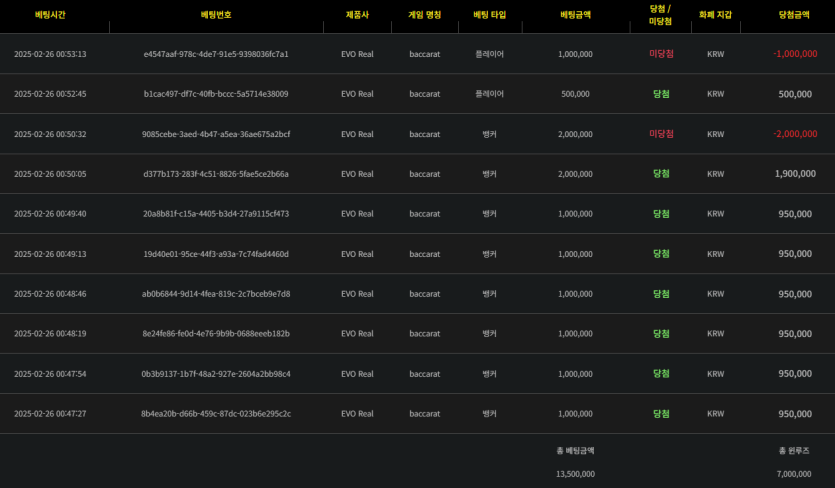Screen dimensions: 835x488
Task: Select the 제품사 column header
Action: click(357, 15)
